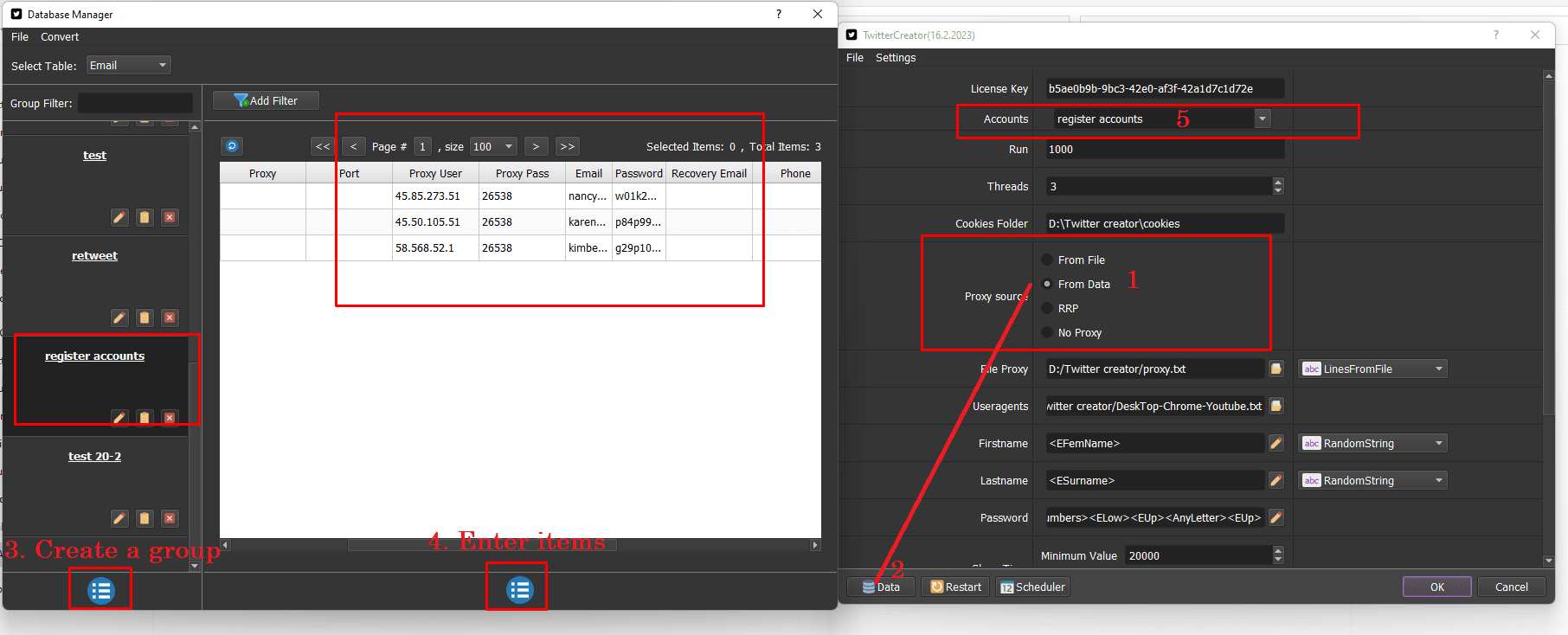This screenshot has width=1568, height=635.
Task: Click the Group Filter input field
Action: click(136, 103)
